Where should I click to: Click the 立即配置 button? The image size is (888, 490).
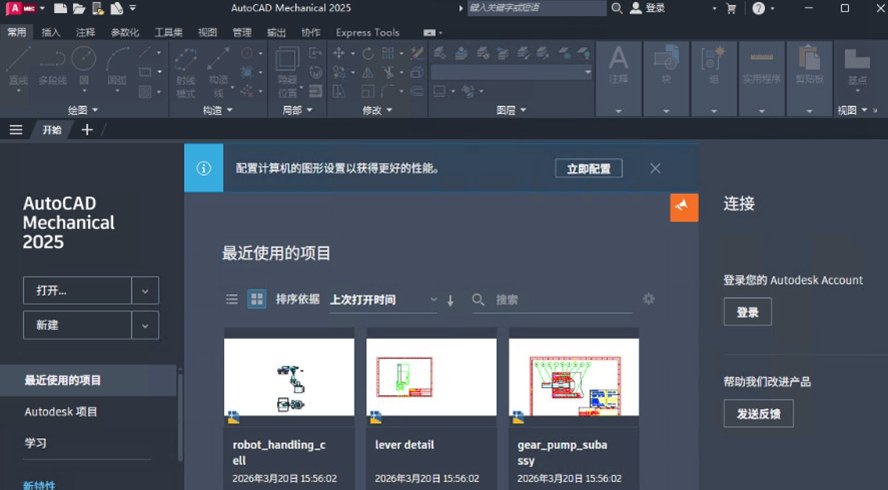click(x=588, y=168)
